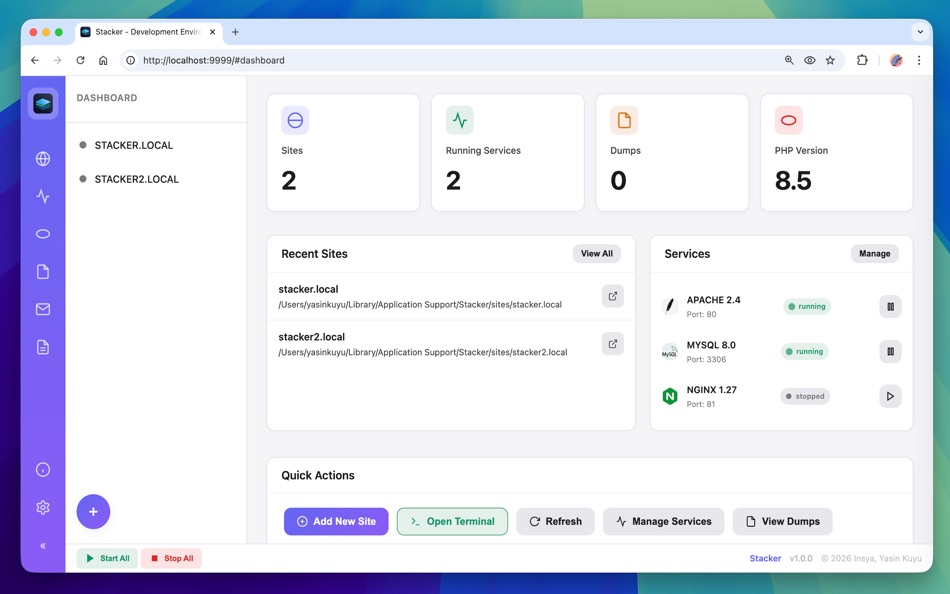Pause the APACHE 2.4 service

890,306
